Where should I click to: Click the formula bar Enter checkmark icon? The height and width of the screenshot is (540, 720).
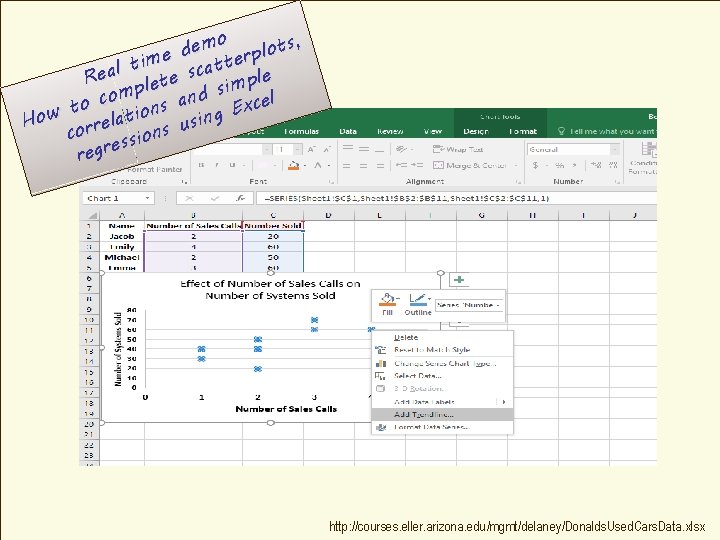point(214,198)
